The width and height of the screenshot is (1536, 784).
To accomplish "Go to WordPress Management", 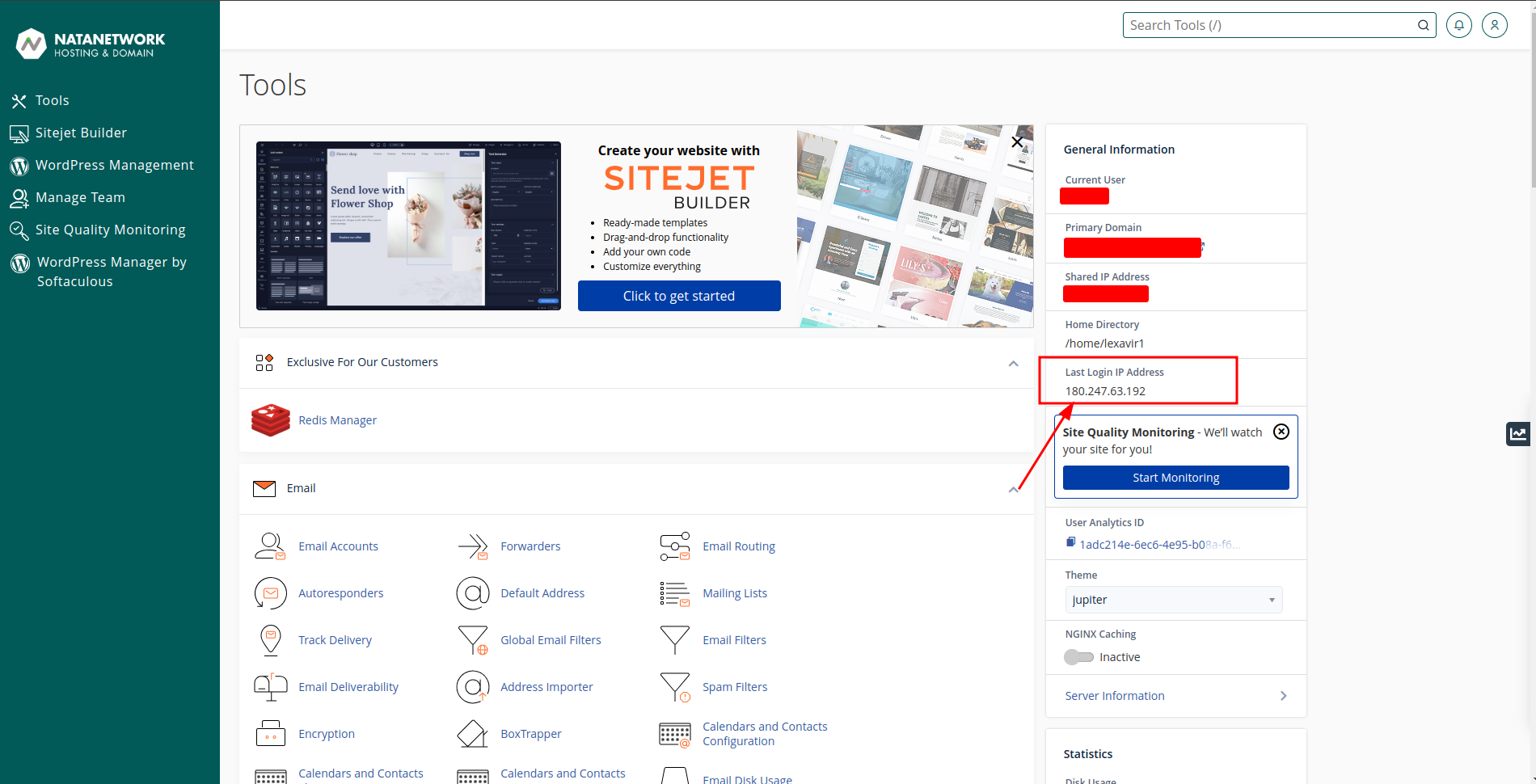I will point(102,165).
